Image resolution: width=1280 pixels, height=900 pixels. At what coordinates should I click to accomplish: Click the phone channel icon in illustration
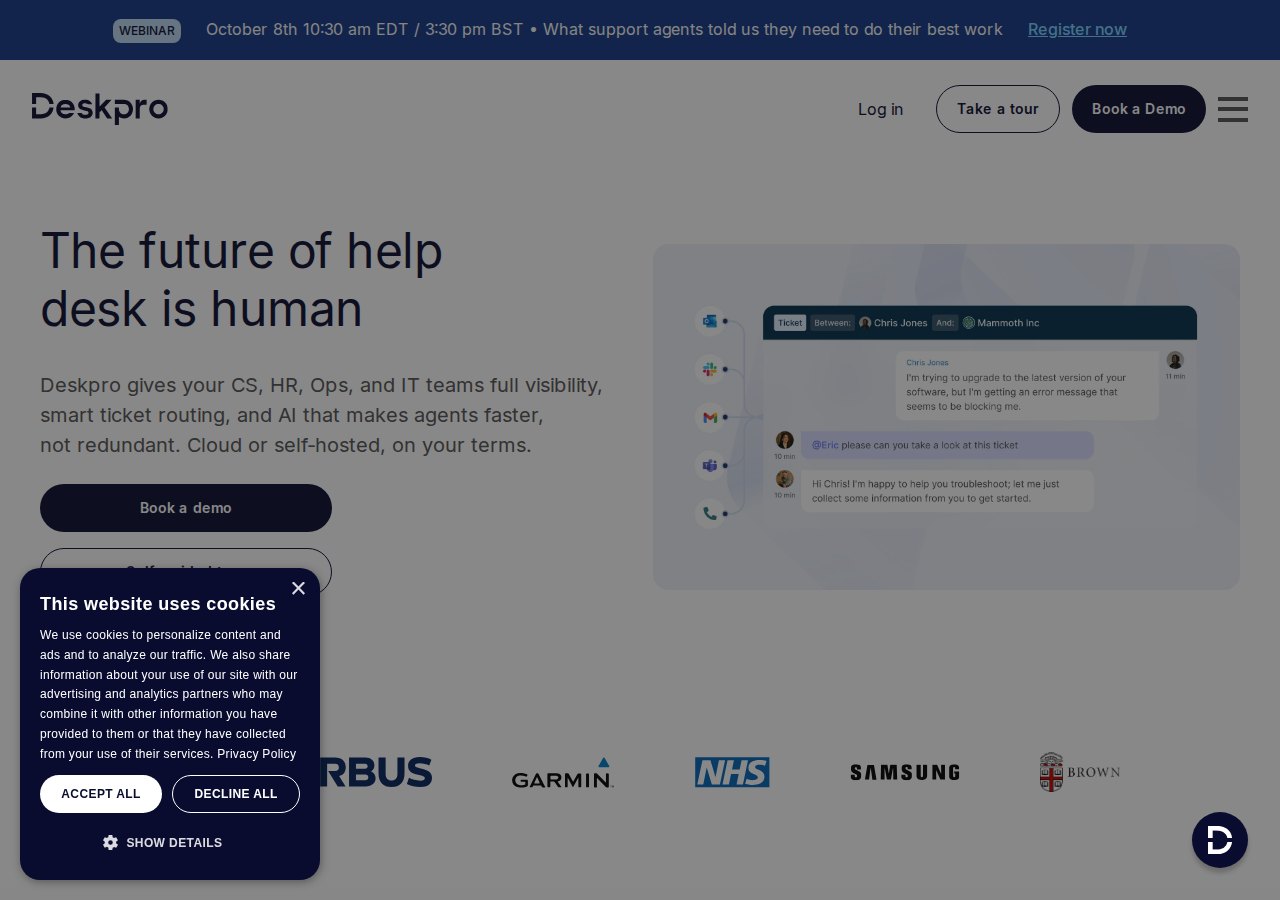point(710,513)
